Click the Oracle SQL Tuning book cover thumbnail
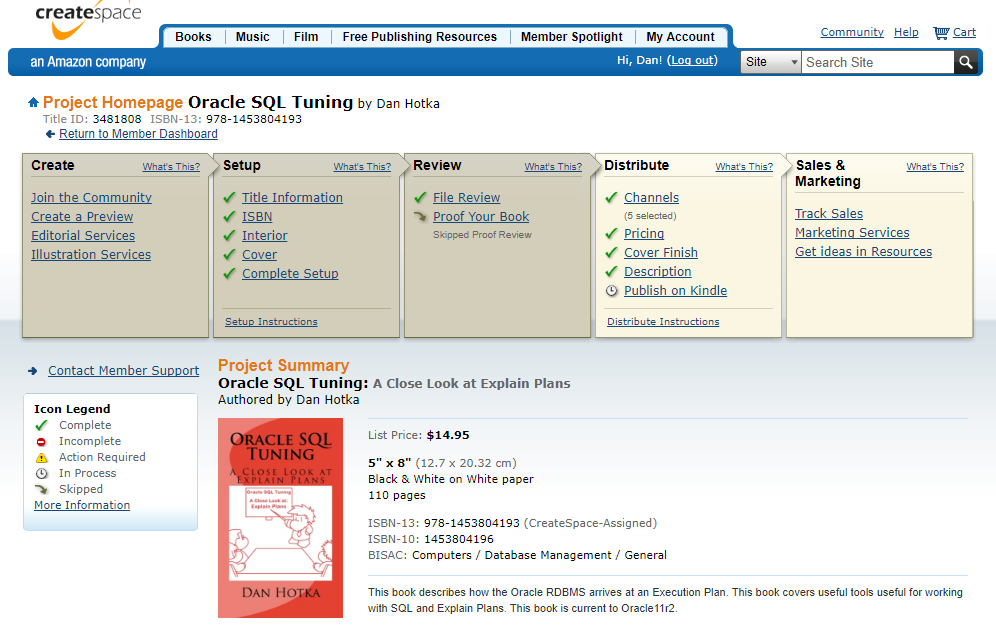The image size is (996, 631). point(280,518)
